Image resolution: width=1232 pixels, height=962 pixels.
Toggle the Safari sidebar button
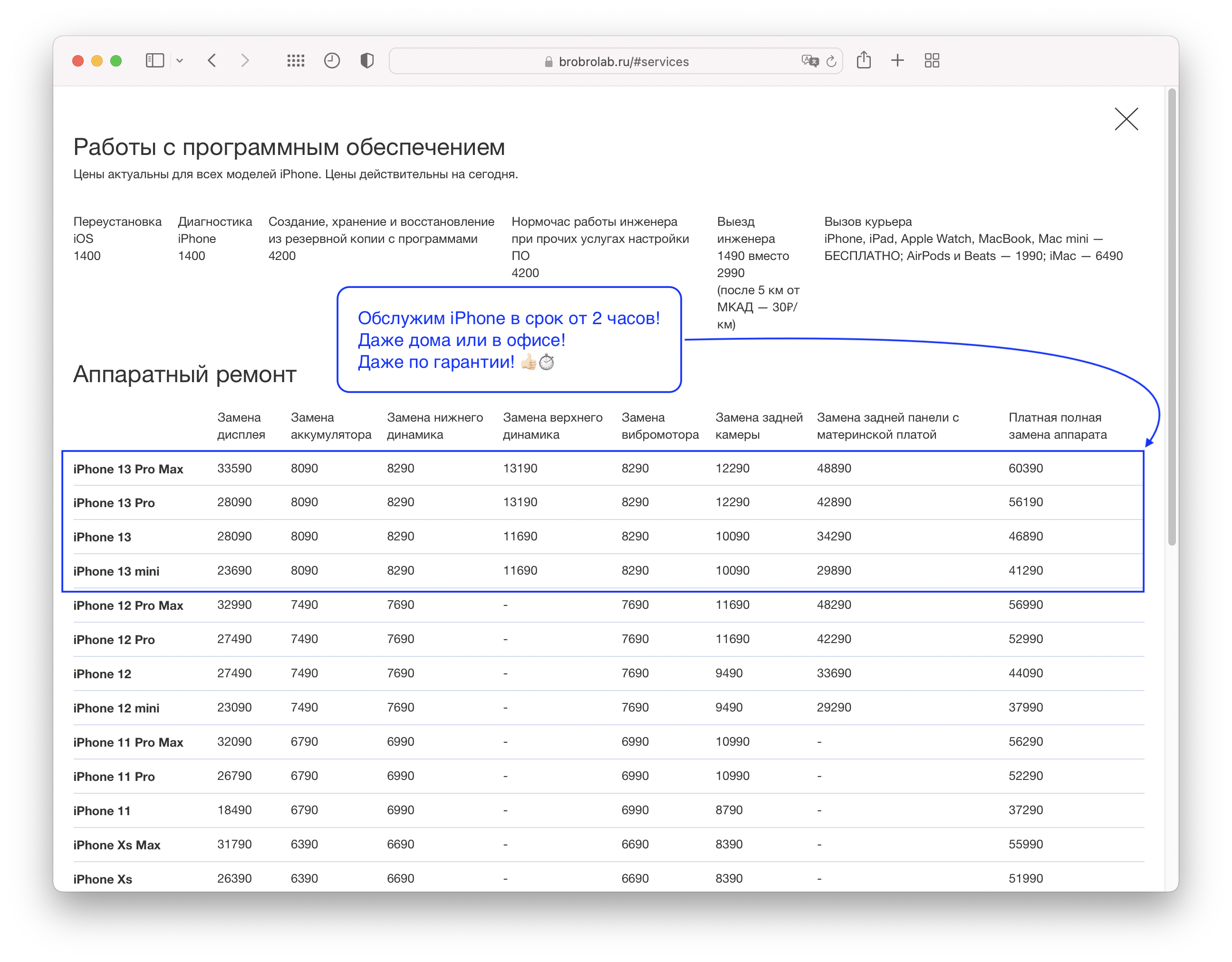coord(154,60)
